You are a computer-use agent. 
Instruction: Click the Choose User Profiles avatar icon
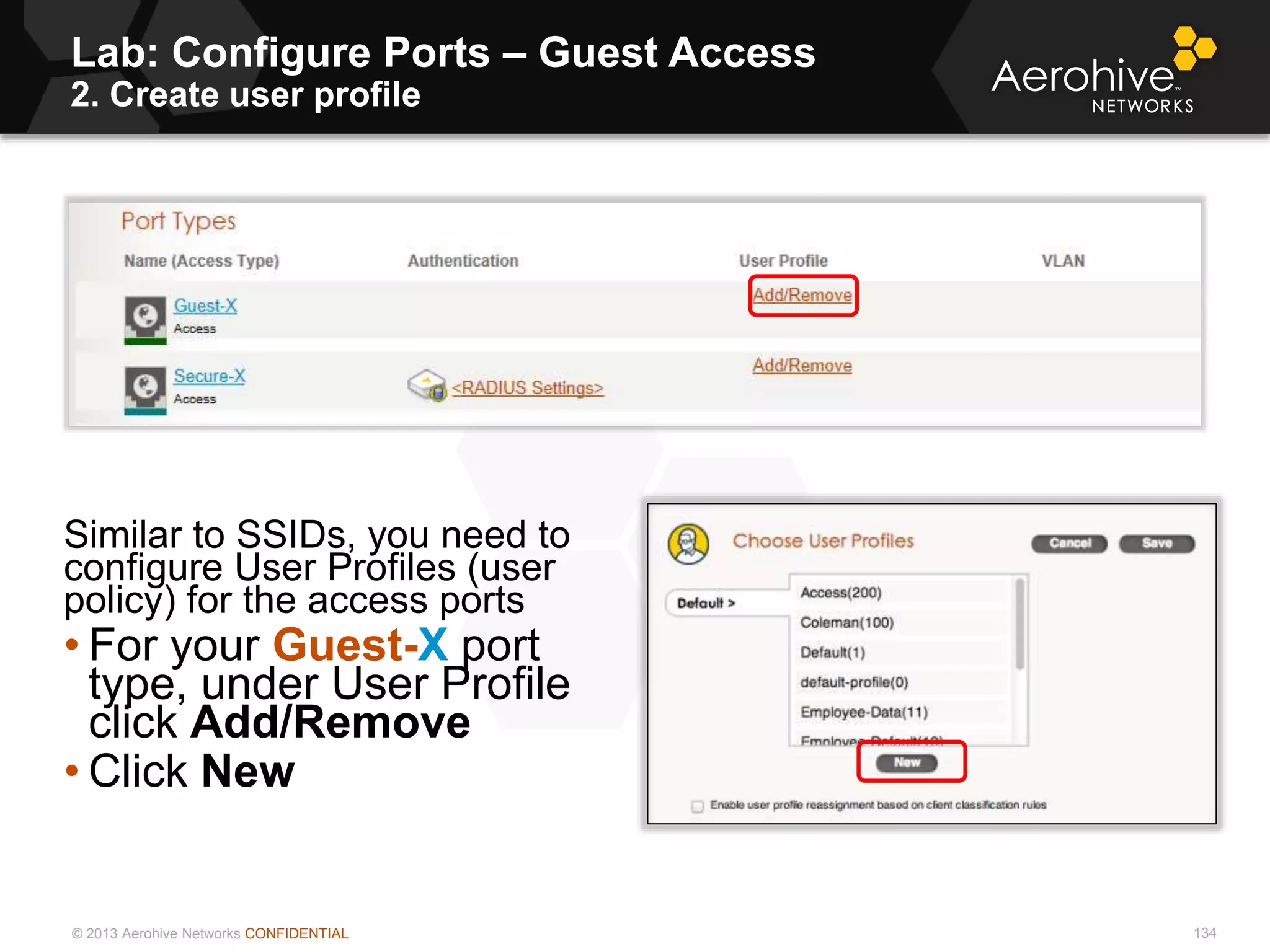point(688,544)
